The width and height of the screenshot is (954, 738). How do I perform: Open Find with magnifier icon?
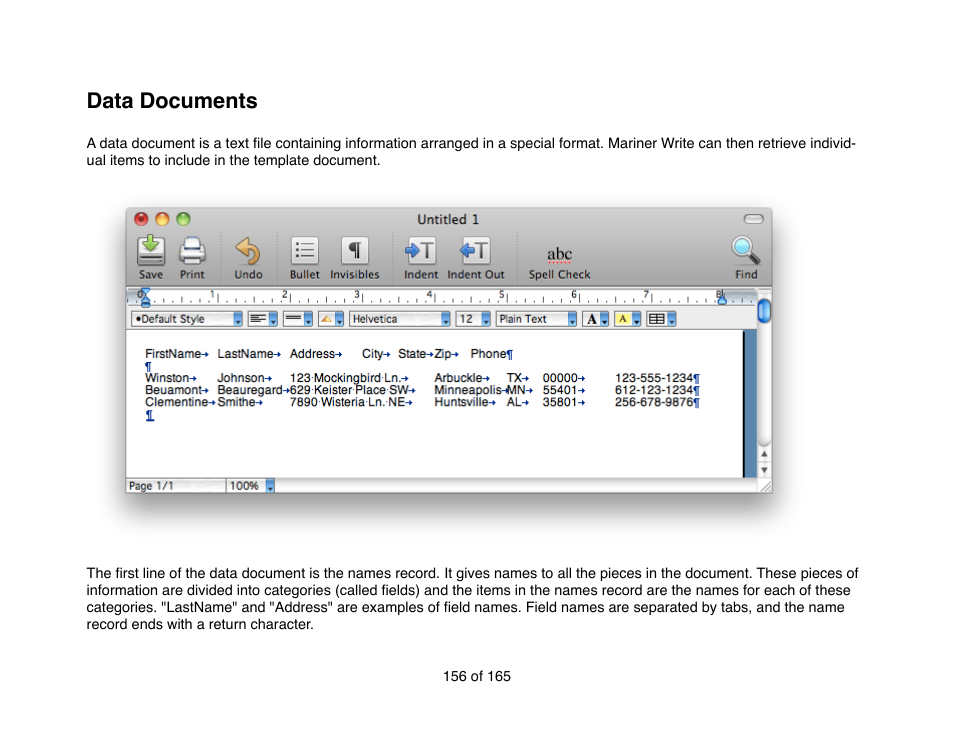point(745,251)
